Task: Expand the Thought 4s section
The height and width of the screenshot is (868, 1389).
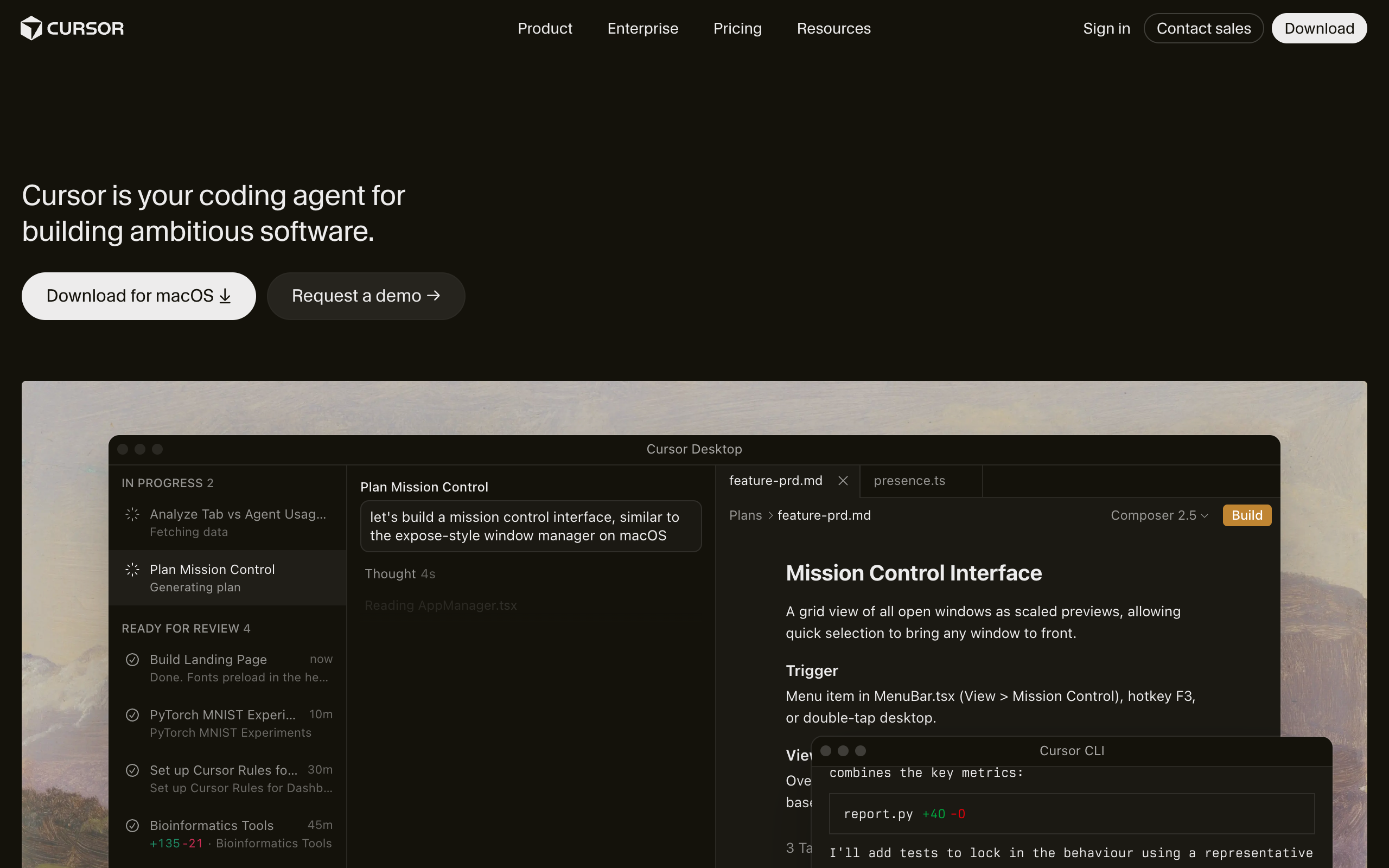Action: [400, 573]
